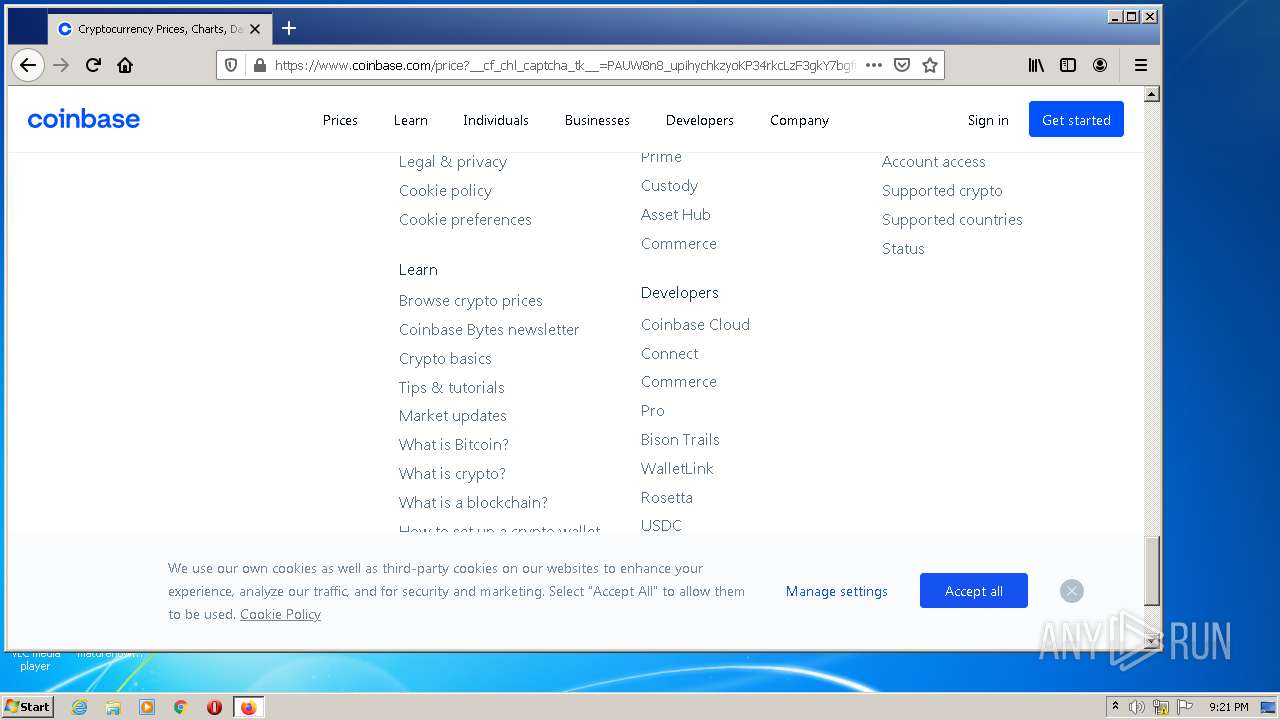
Task: Open What is Bitcoin? link
Action: (x=454, y=445)
